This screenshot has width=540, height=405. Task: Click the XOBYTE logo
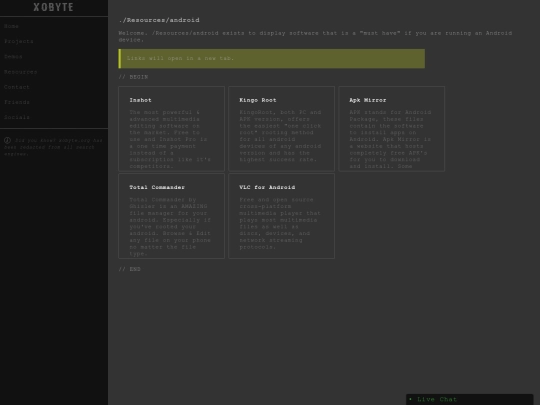click(53, 7)
